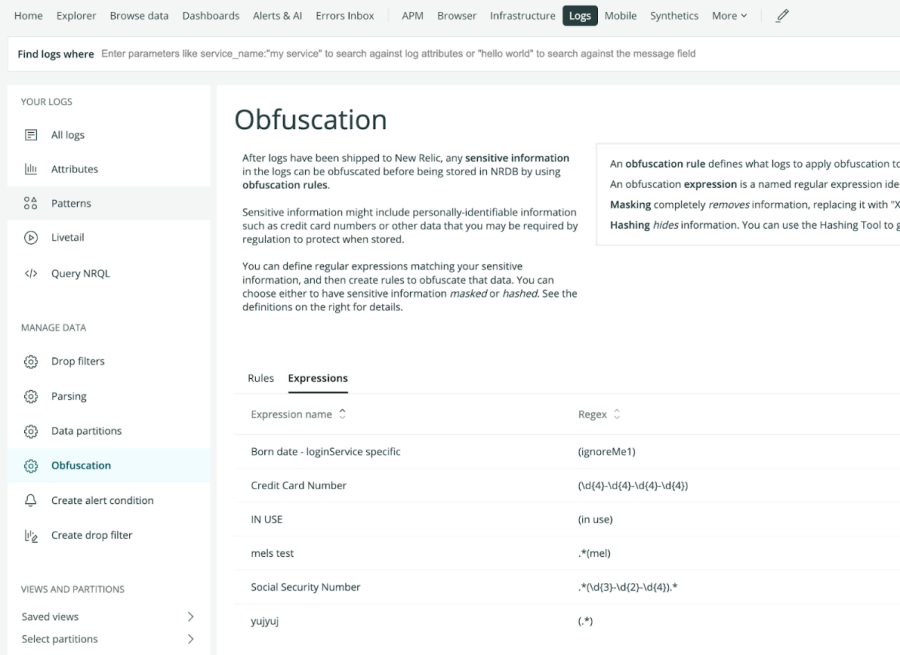Image resolution: width=900 pixels, height=655 pixels.
Task: Open Data partitions in sidebar
Action: coord(87,431)
